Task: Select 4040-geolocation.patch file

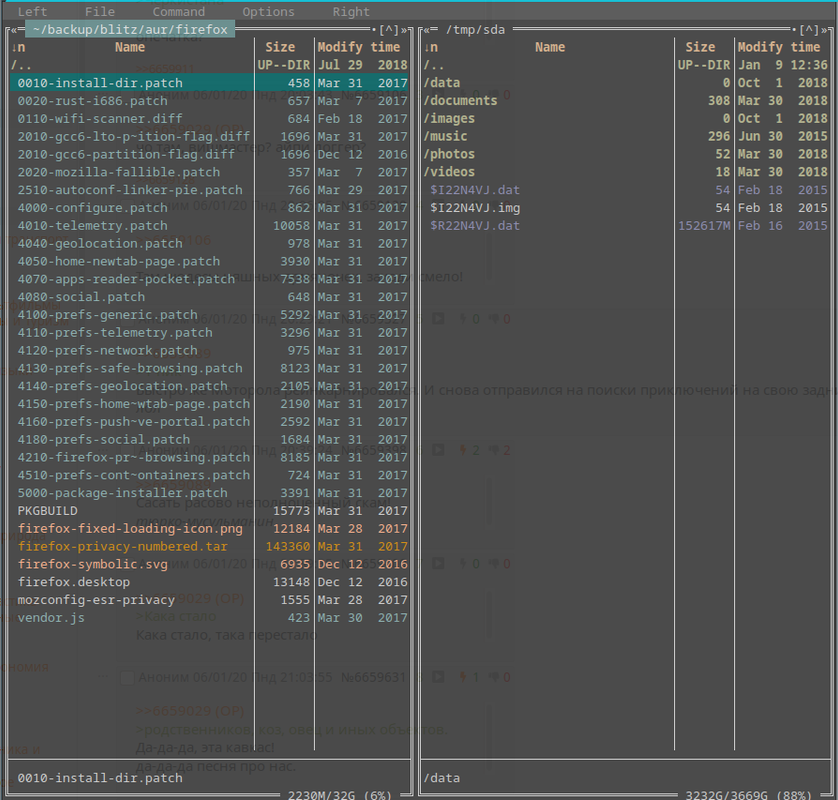Action: point(209,243)
